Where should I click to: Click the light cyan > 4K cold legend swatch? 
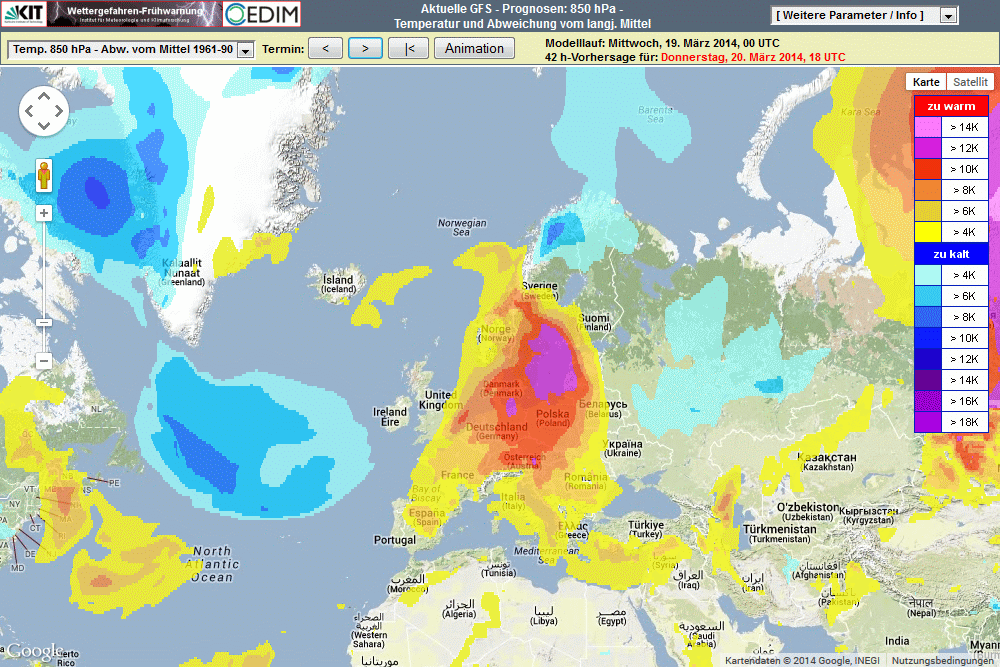pyautogui.click(x=927, y=275)
